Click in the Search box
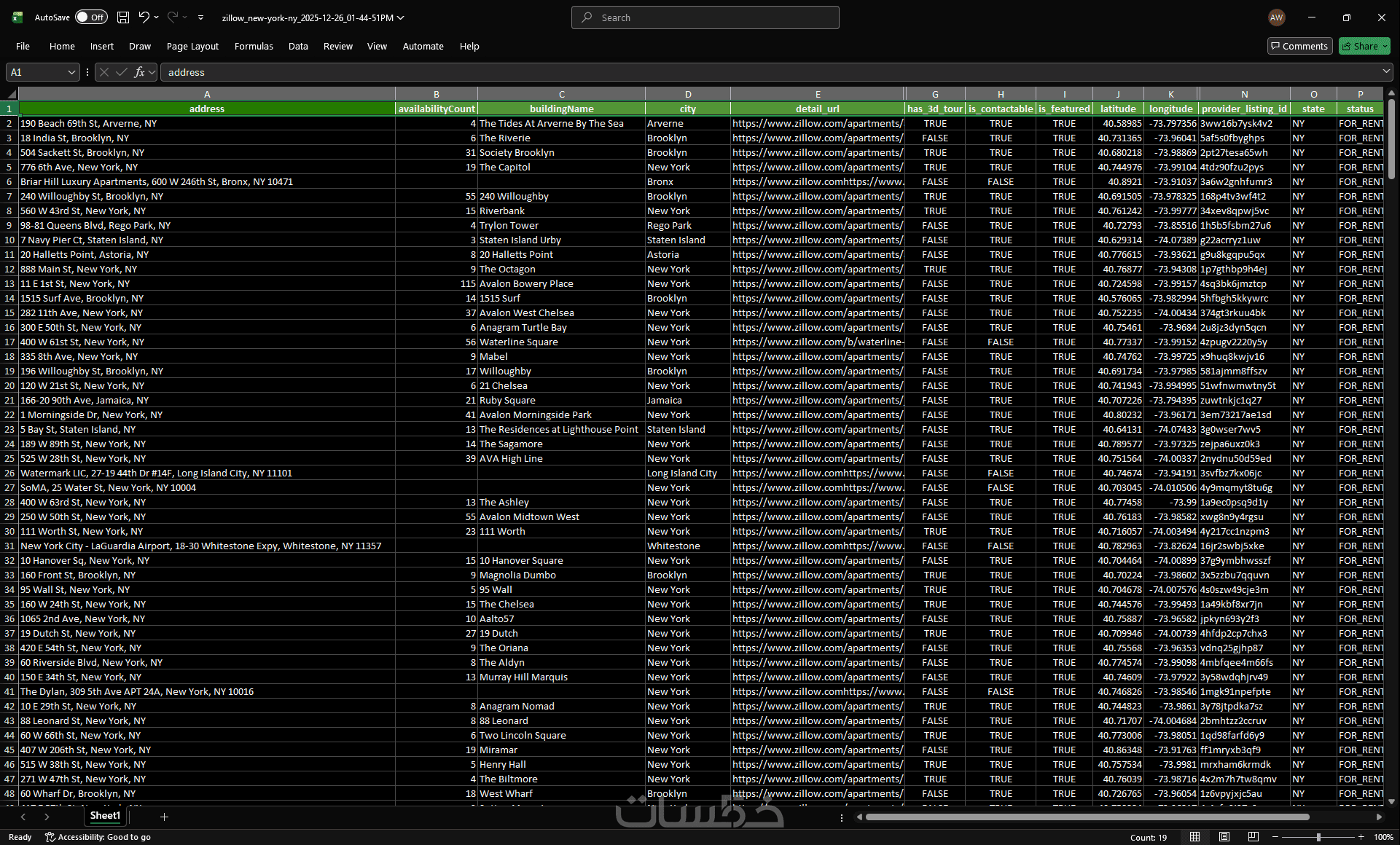Screen dimensions: 1400x845 click(x=705, y=17)
